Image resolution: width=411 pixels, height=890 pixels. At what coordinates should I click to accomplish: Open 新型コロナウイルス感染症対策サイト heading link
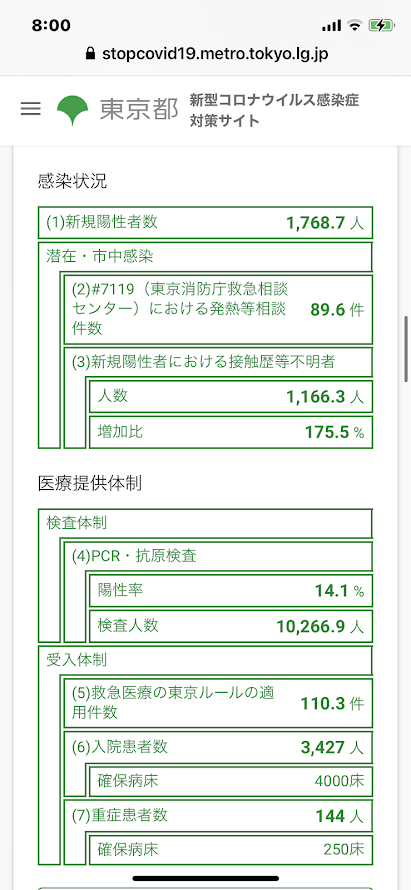tap(274, 110)
